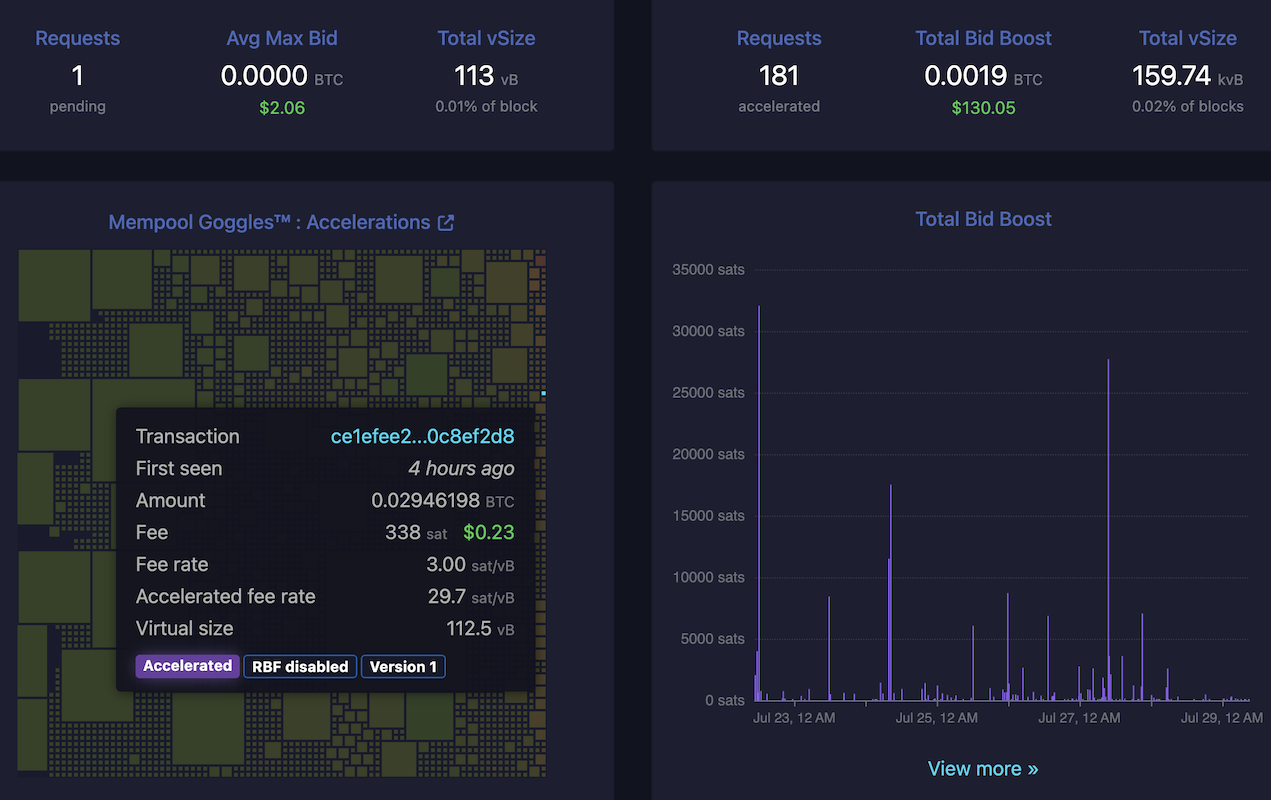This screenshot has width=1271, height=800.
Task: Click the fee value 338 sat in tooltip
Action: (401, 532)
